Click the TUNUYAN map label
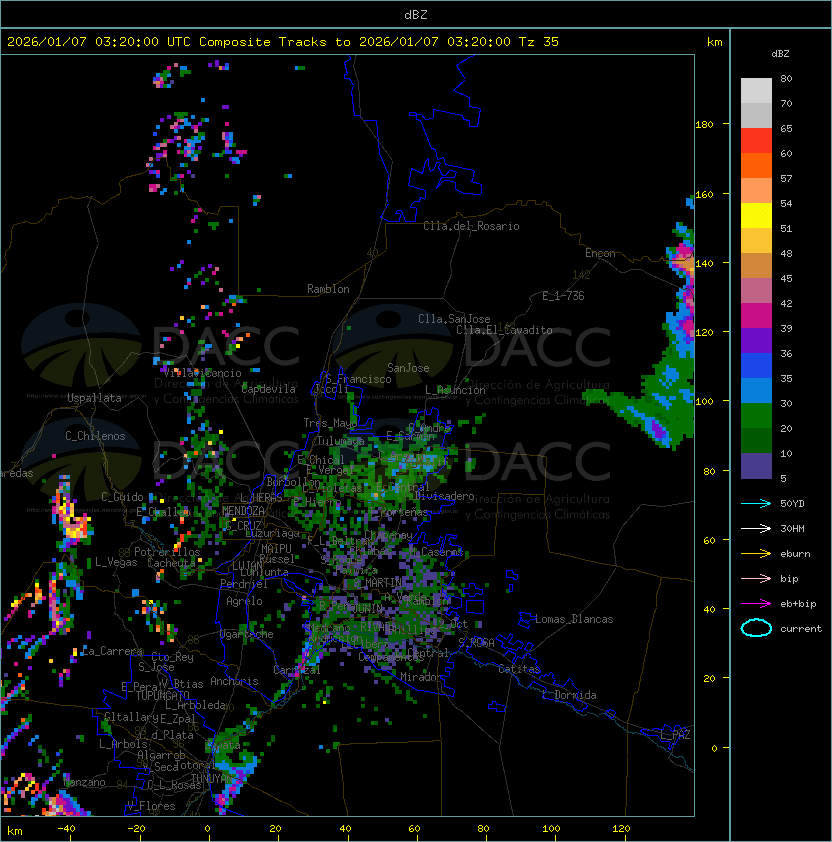Viewport: 832px width, 842px height. tap(213, 778)
